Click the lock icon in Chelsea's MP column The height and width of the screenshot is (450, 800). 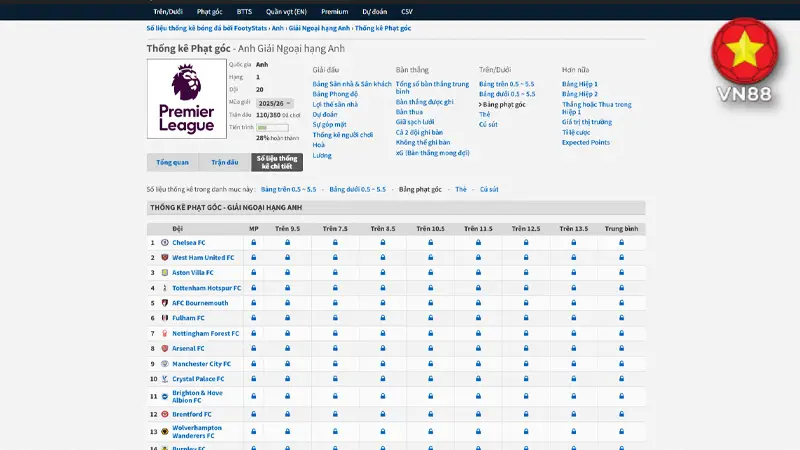coord(254,242)
